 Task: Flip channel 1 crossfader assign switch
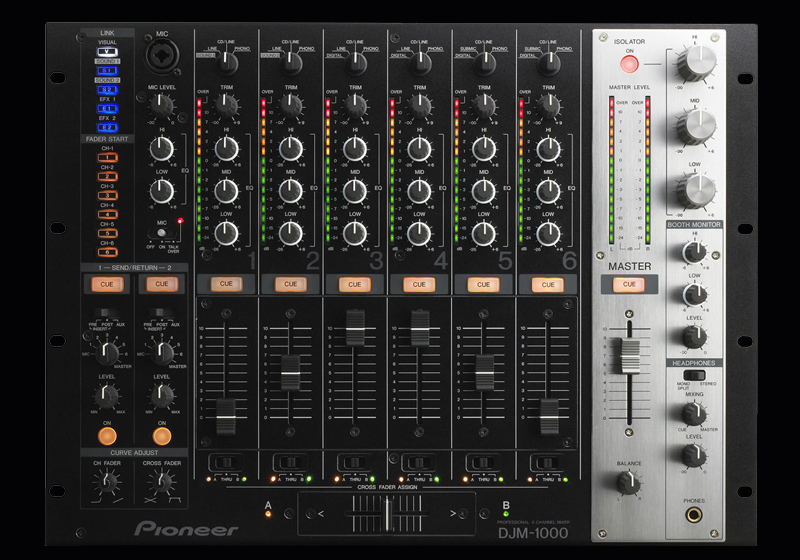click(x=226, y=463)
